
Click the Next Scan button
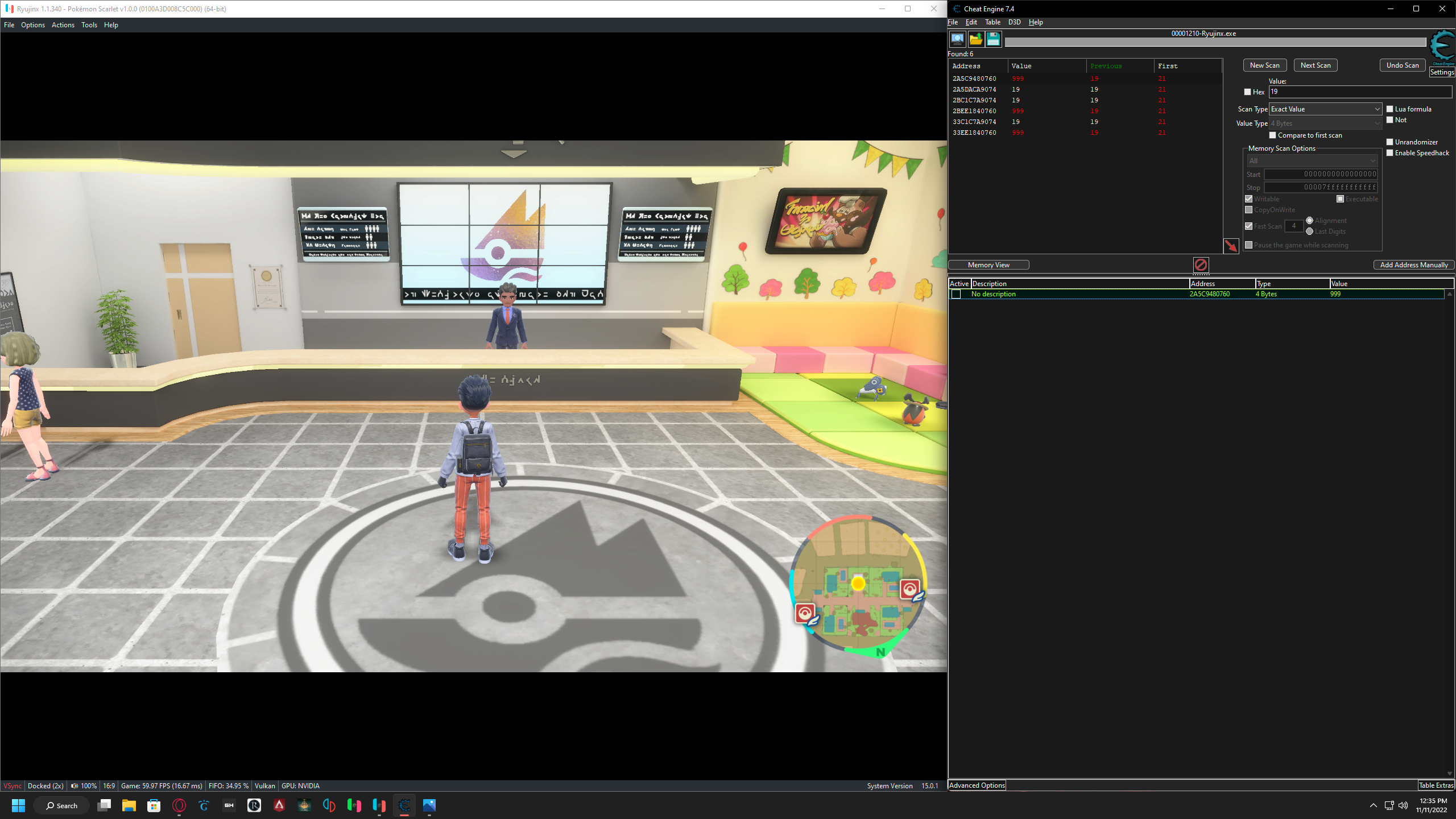(1315, 65)
